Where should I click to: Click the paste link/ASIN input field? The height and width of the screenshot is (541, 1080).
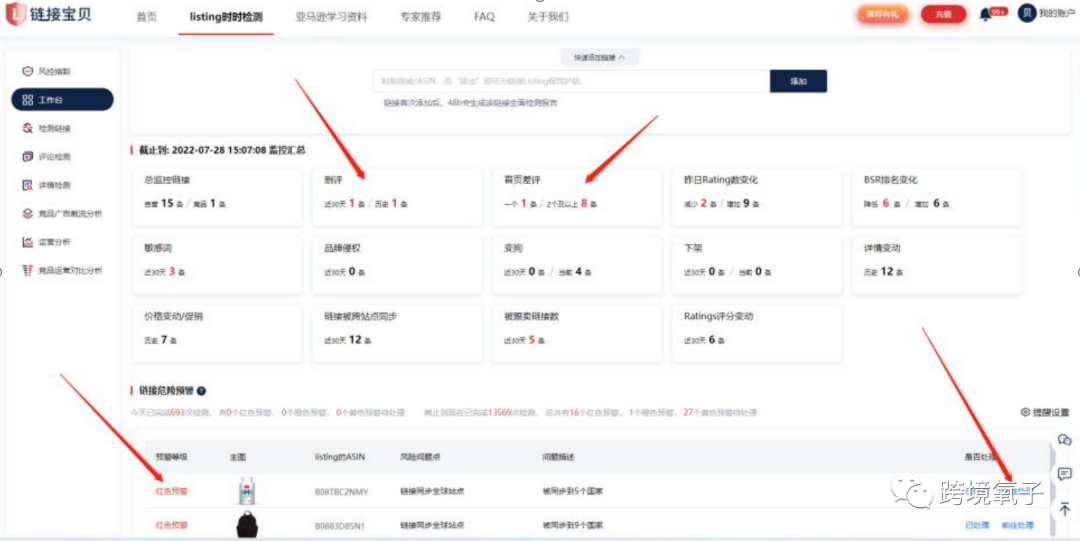(x=571, y=81)
